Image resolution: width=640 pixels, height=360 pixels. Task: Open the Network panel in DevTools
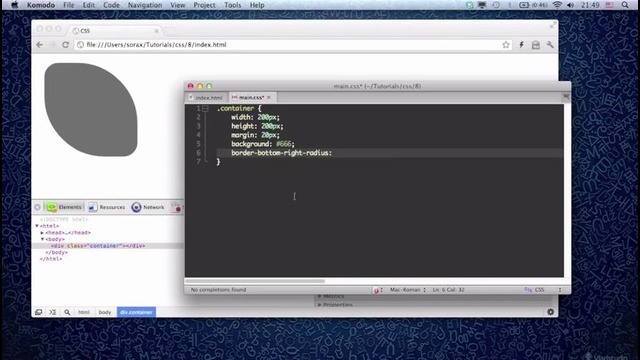(x=148, y=207)
